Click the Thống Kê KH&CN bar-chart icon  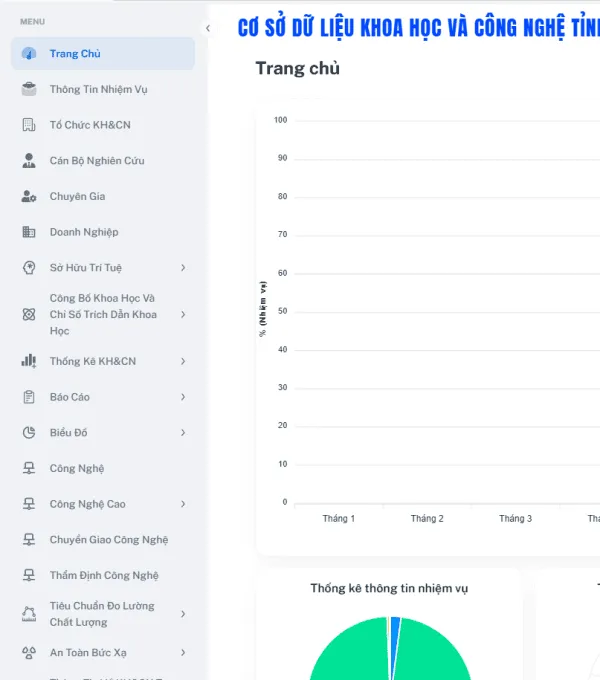tap(29, 361)
